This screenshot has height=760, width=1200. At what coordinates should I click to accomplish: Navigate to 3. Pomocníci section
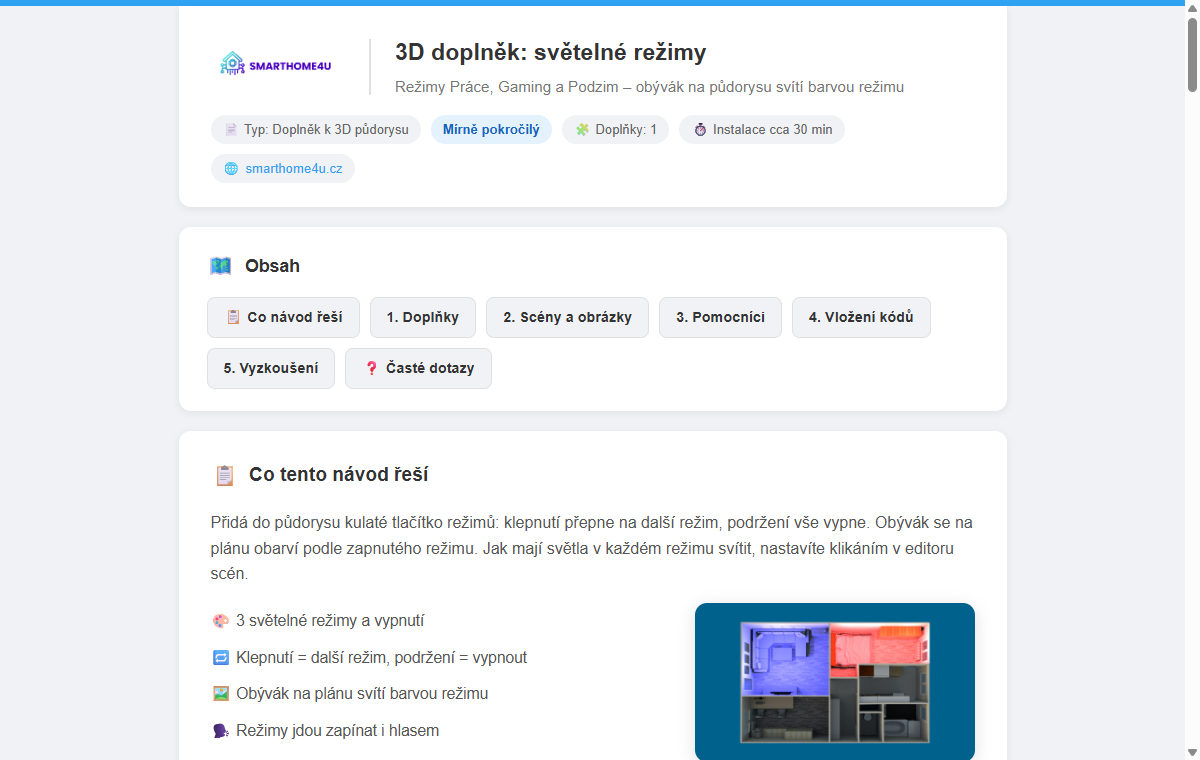(x=720, y=317)
